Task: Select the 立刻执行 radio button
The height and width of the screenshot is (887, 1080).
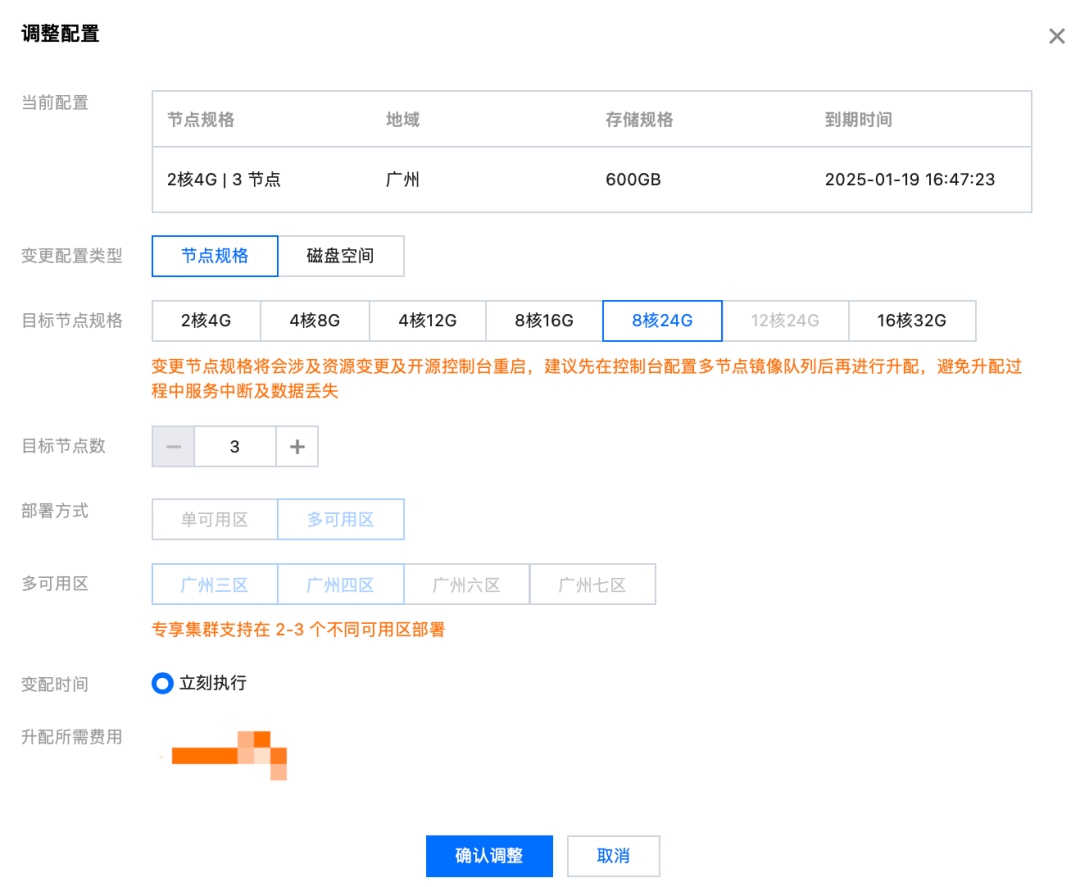Action: click(x=163, y=683)
